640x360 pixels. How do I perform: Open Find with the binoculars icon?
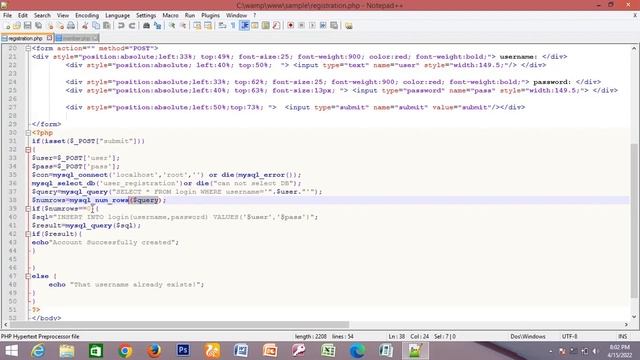[146, 26]
